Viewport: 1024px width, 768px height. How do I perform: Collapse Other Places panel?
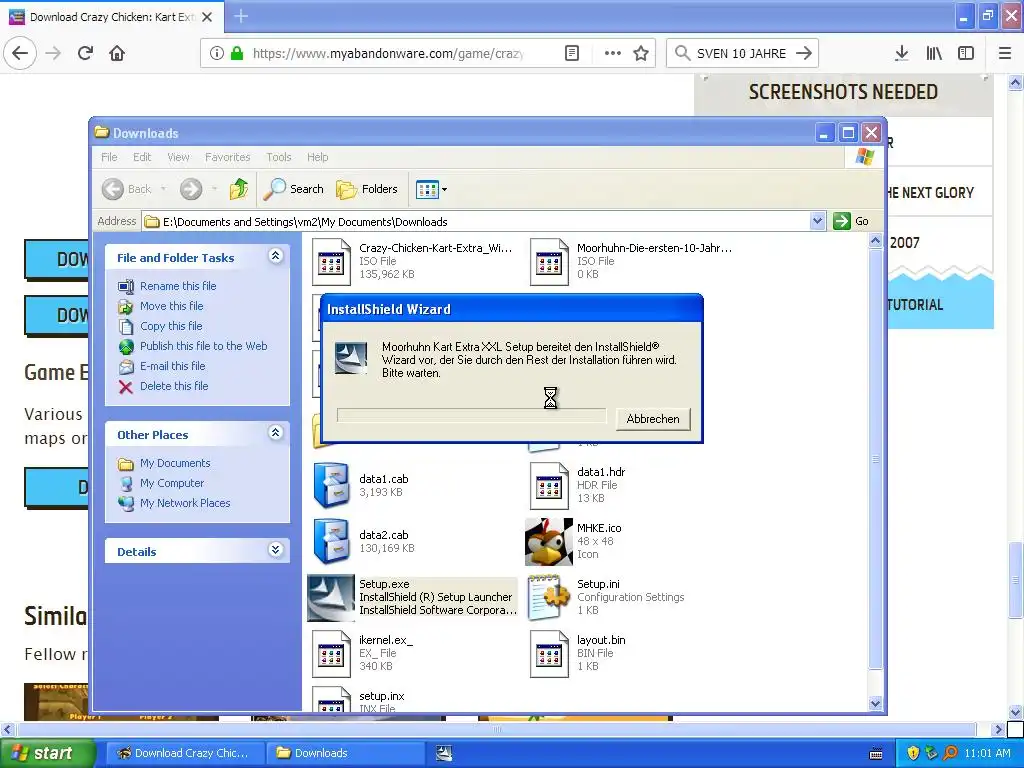pos(276,433)
